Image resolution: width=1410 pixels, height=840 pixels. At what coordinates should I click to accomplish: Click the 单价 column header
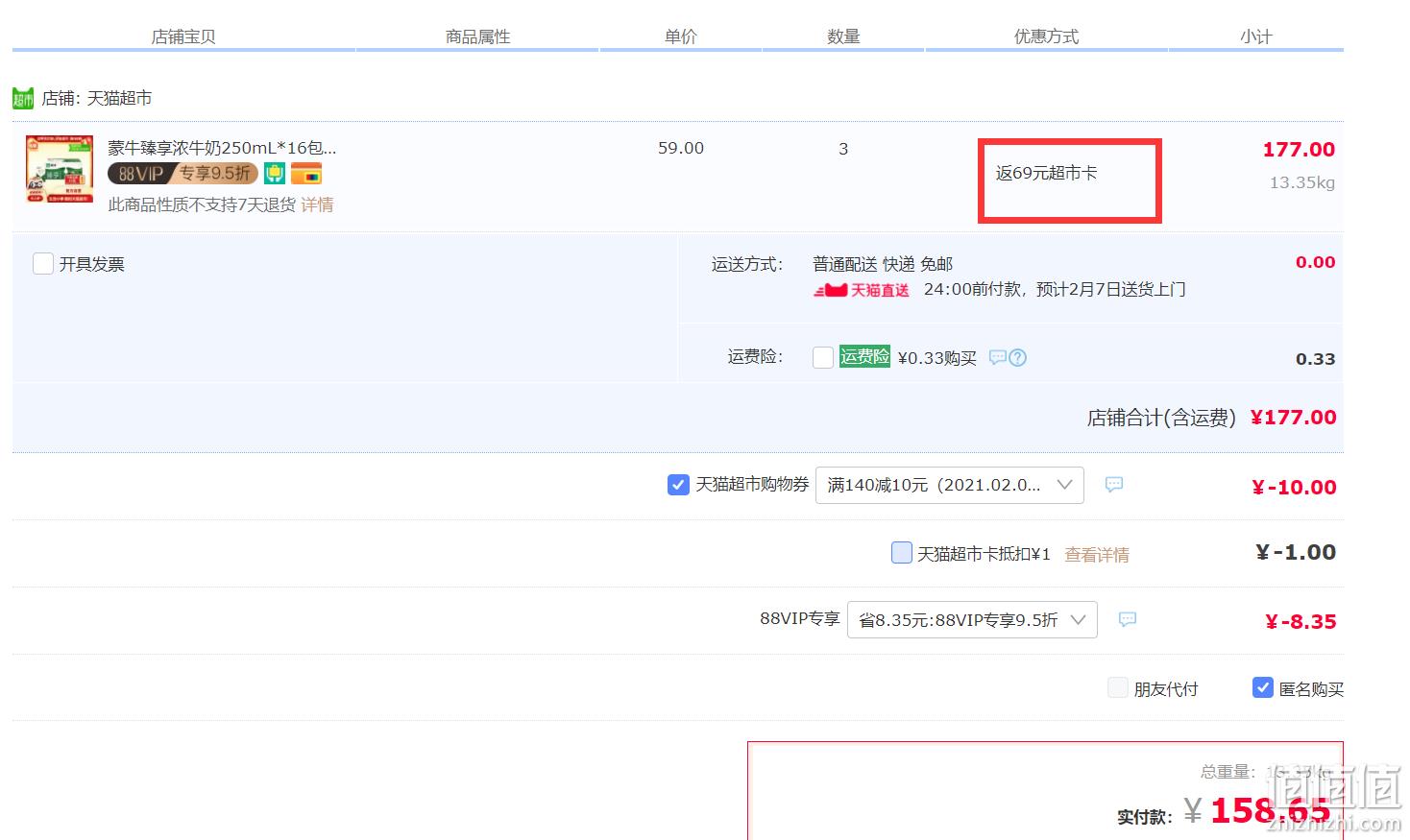point(681,36)
